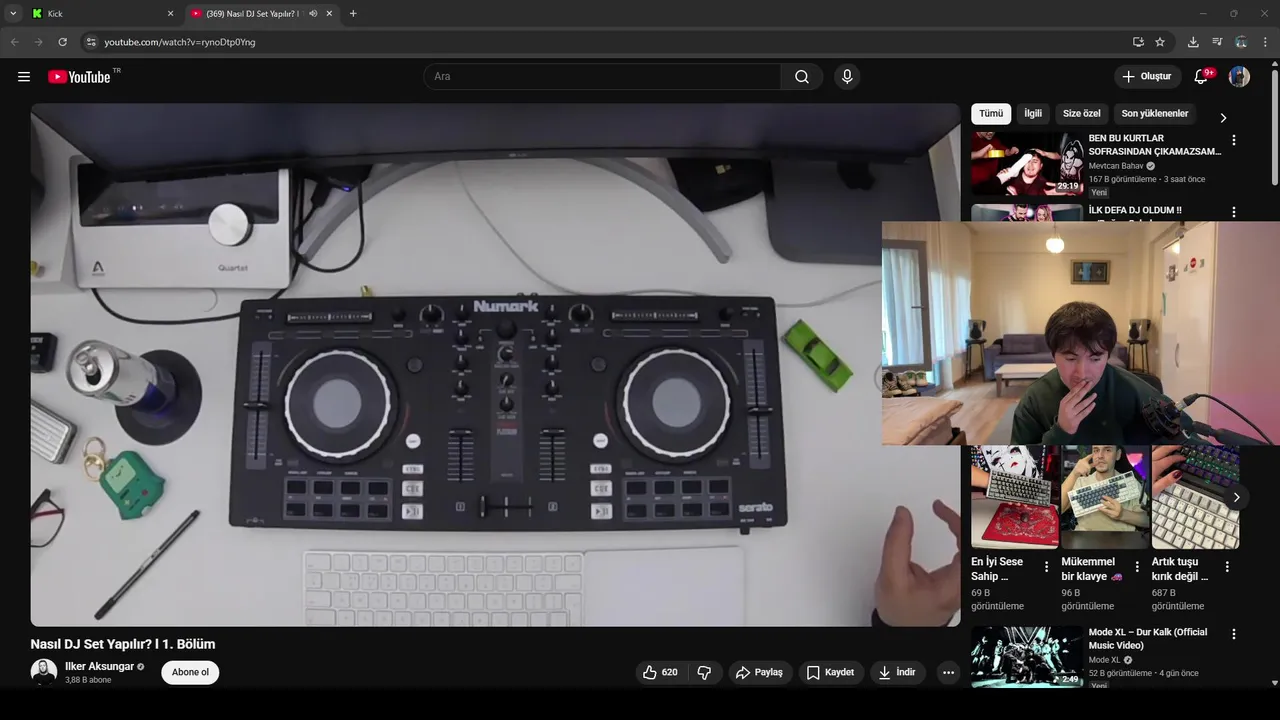This screenshot has width=1280, height=720.
Task: Open Artık tuşu kırık değil short thumbnail
Action: tap(1195, 497)
